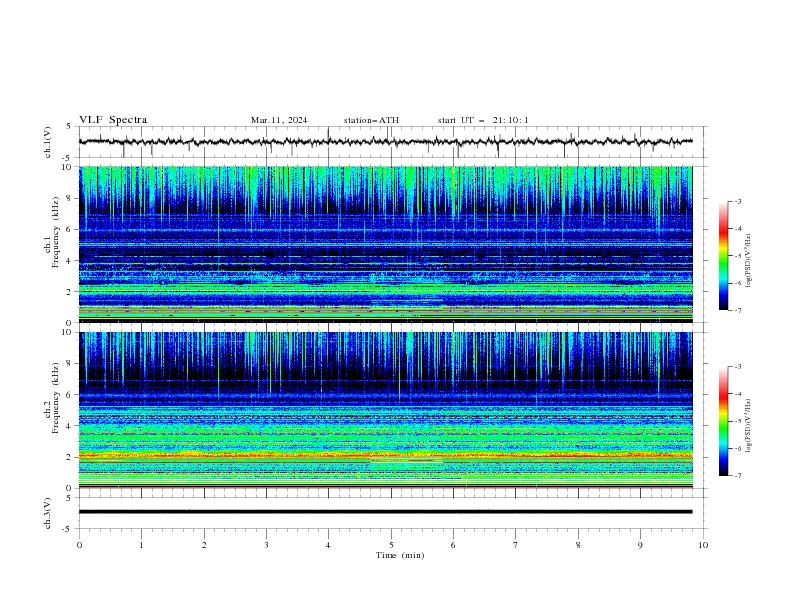
Task: Click the ch.1 spectrogram panel
Action: pos(386,244)
